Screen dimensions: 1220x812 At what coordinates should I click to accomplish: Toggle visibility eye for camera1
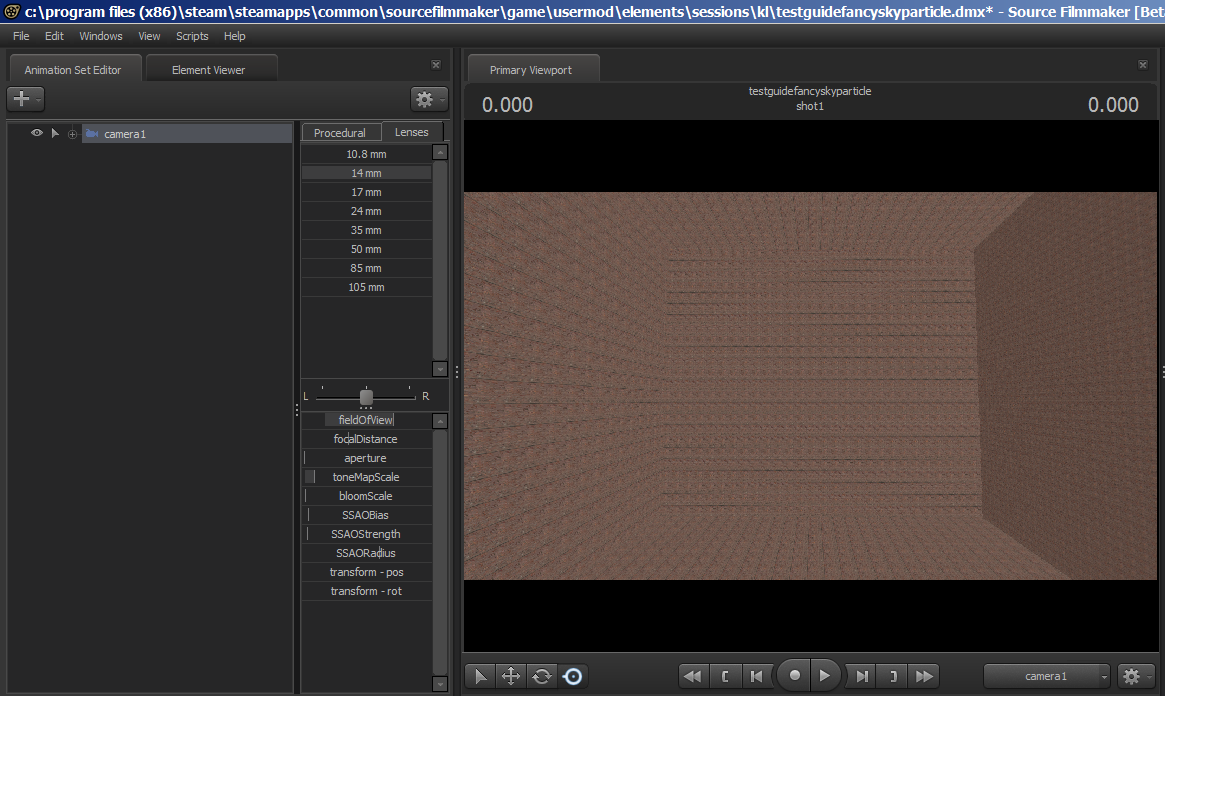(x=37, y=133)
